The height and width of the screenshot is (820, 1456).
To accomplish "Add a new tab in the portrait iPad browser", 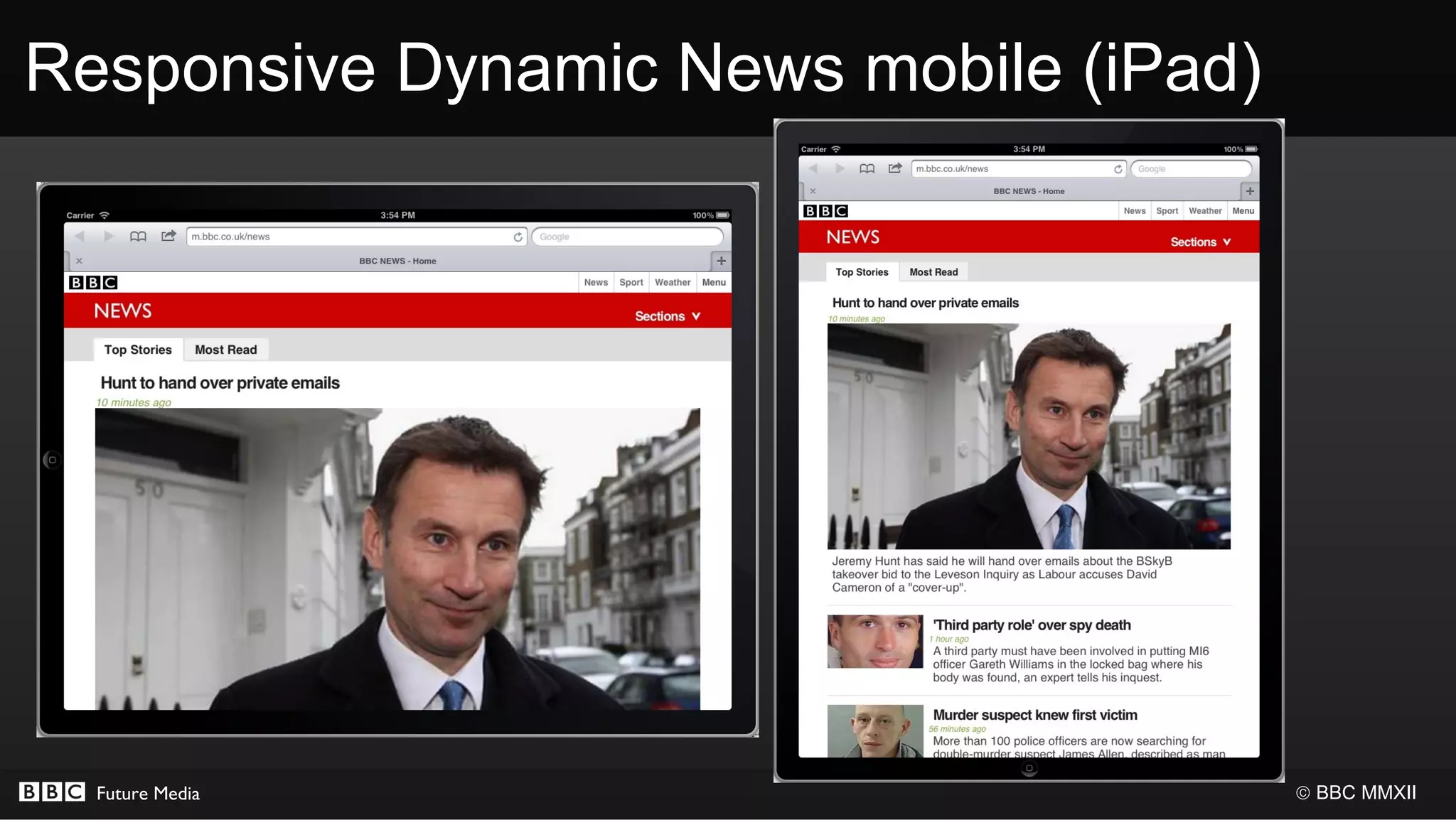I will tap(1250, 191).
